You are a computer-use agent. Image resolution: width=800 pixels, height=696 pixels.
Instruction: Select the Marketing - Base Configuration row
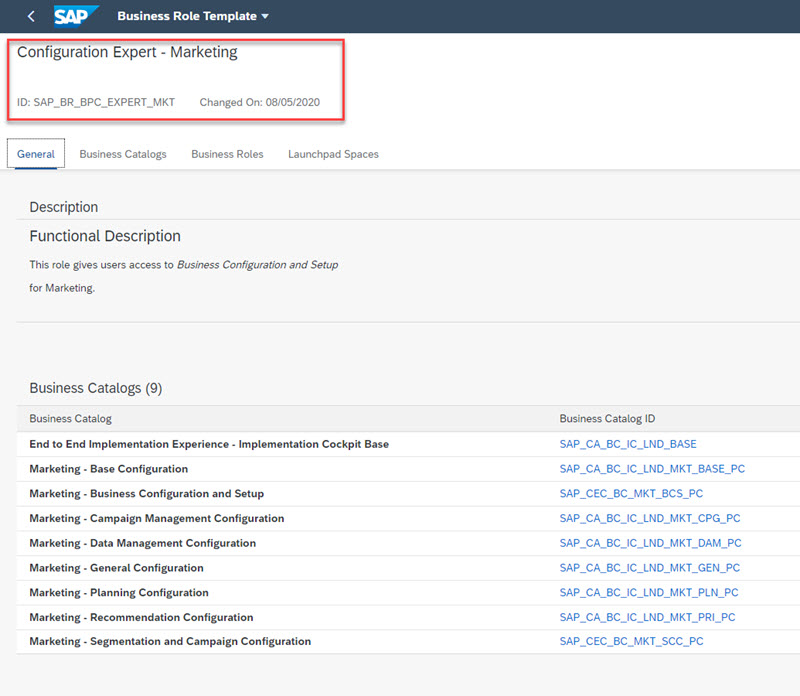coord(408,468)
